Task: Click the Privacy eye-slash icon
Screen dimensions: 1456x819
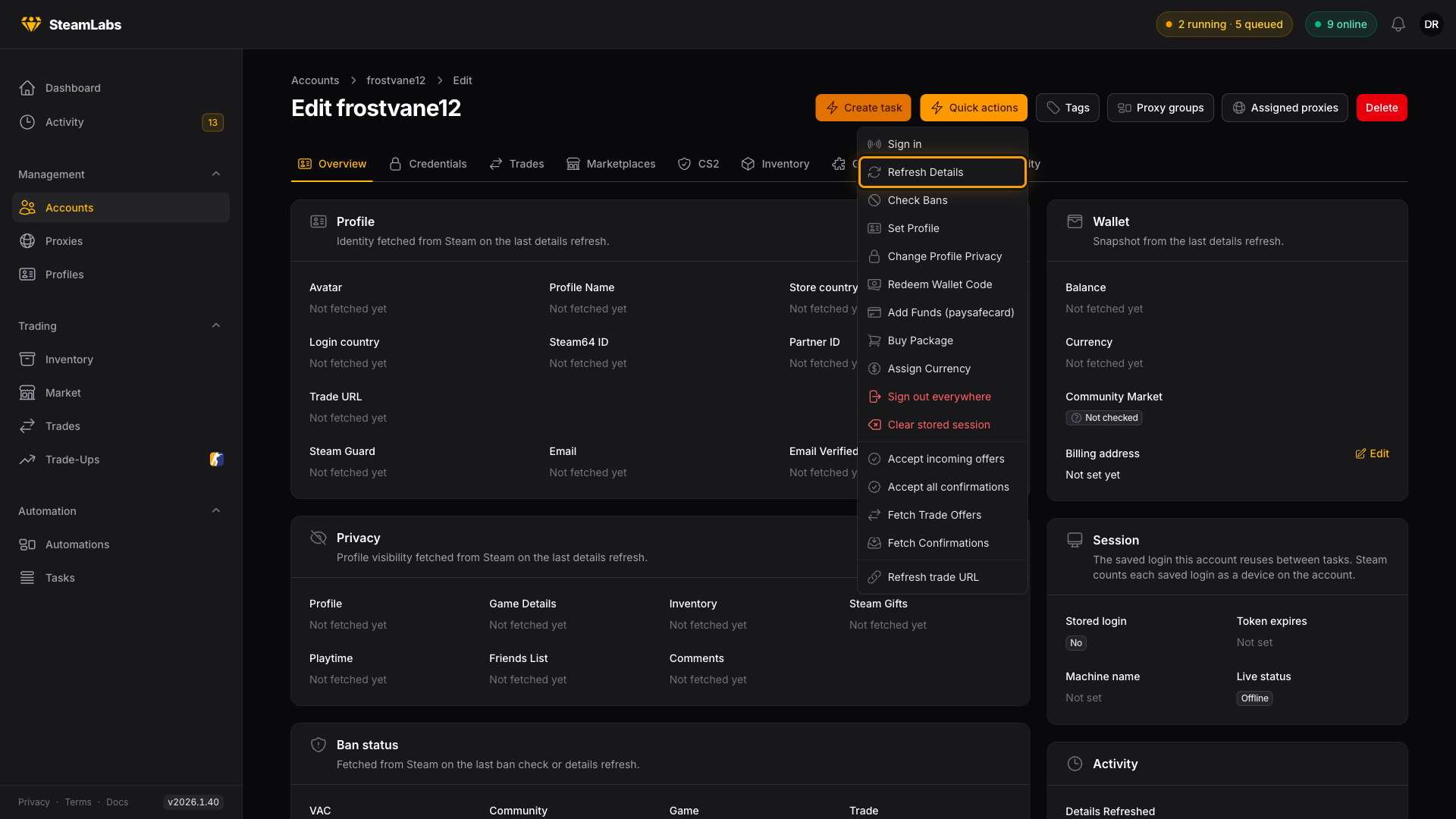Action: (x=318, y=538)
